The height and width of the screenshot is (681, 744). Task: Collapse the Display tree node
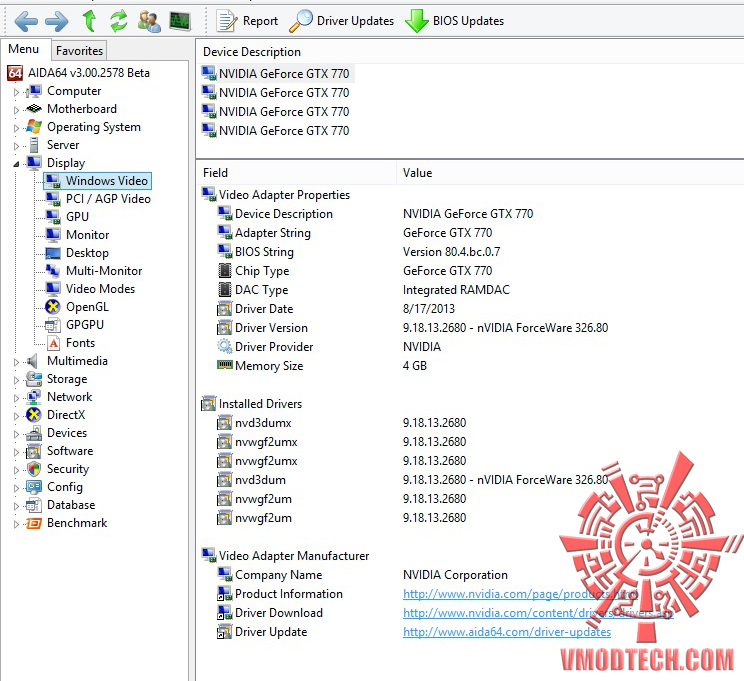(x=16, y=164)
